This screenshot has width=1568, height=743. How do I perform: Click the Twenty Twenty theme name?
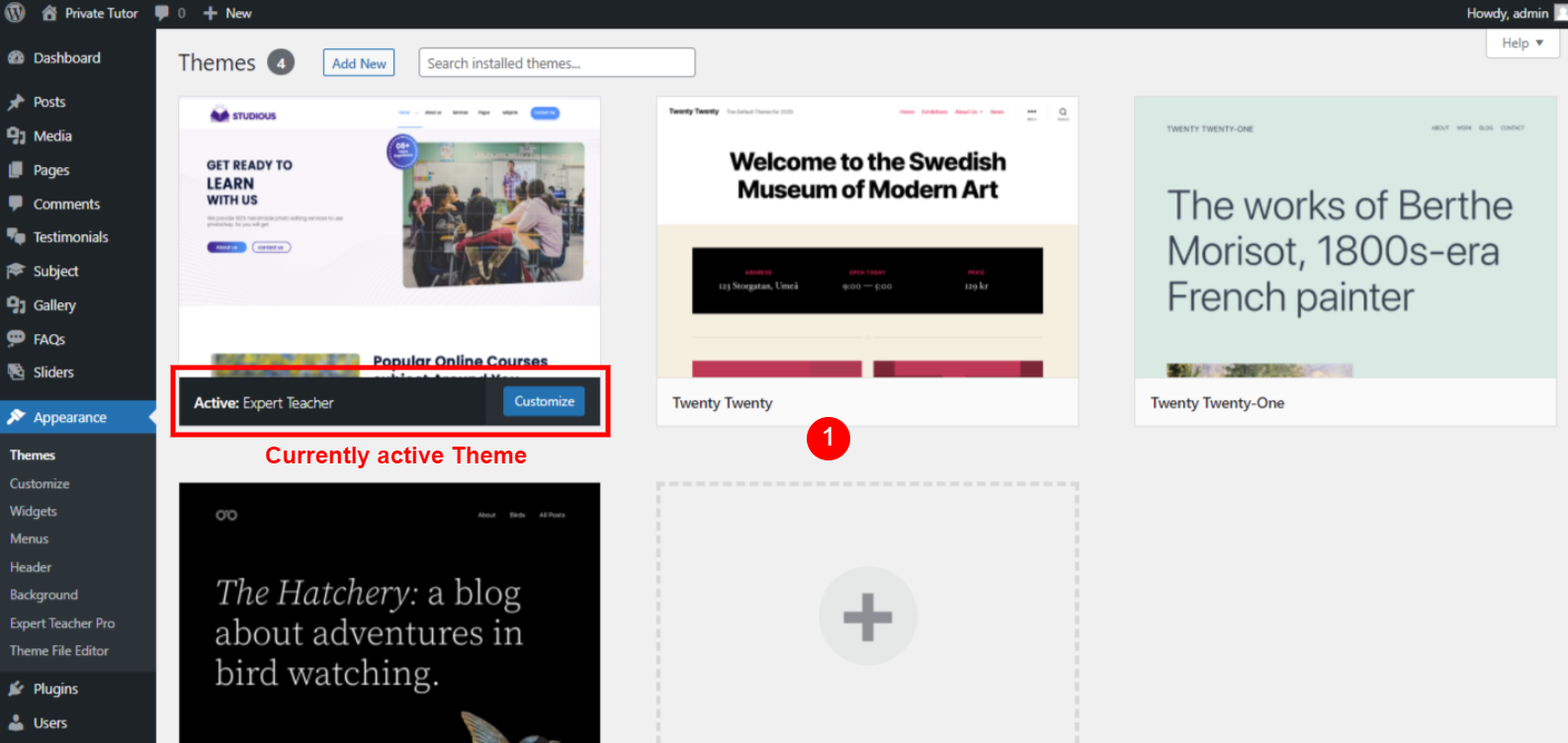pos(723,403)
